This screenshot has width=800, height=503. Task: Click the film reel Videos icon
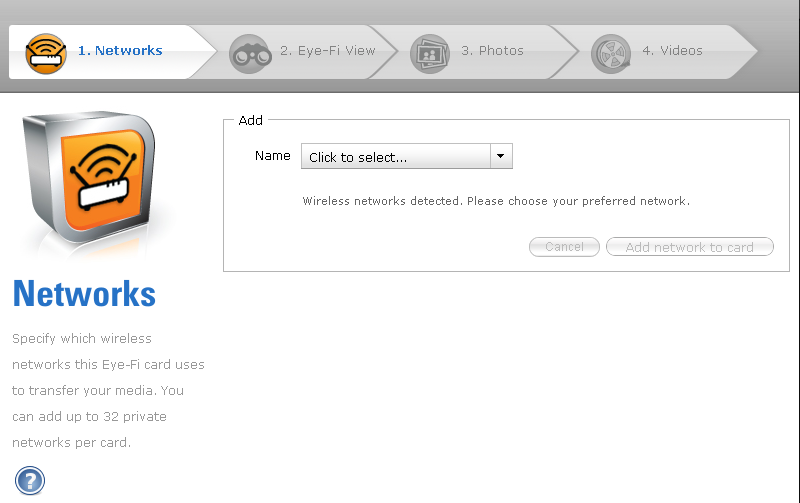pyautogui.click(x=611, y=54)
